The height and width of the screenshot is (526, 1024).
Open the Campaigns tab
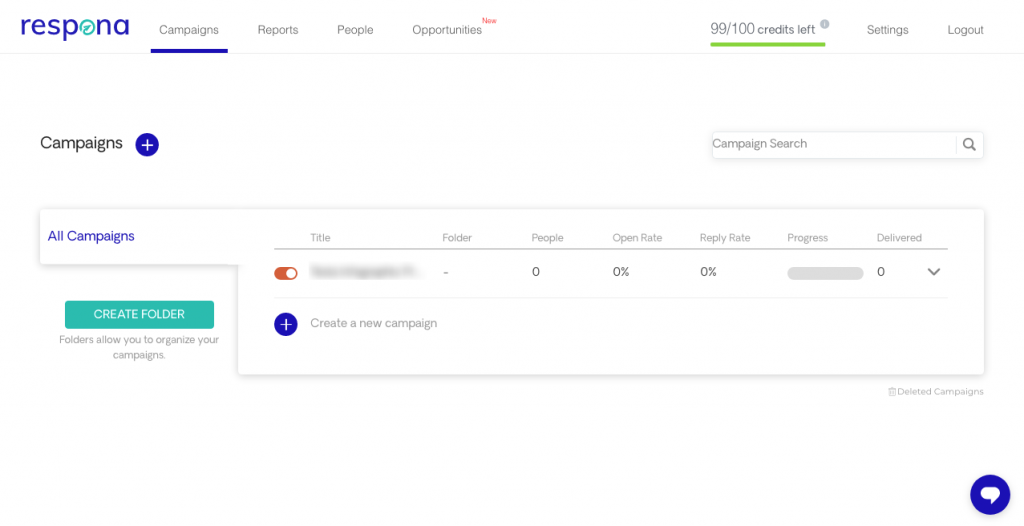pos(189,30)
